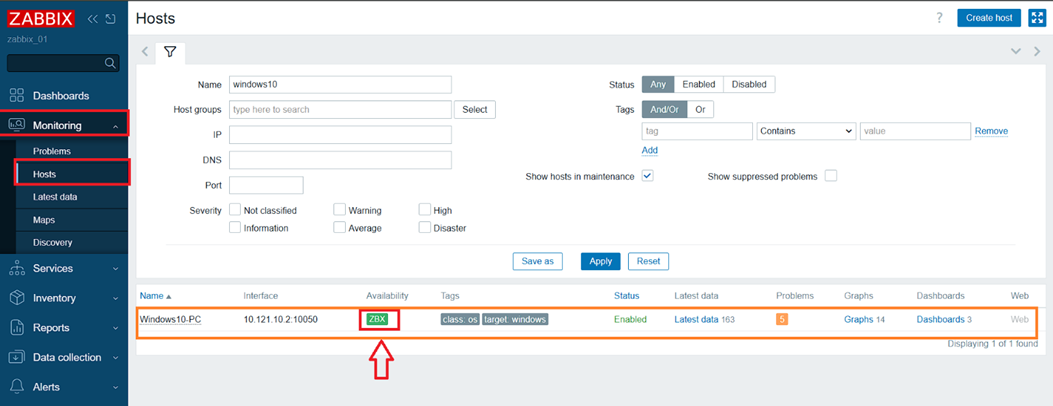Click the Alerts bell icon
Viewport: 1053px width, 406px height.
click(17, 387)
